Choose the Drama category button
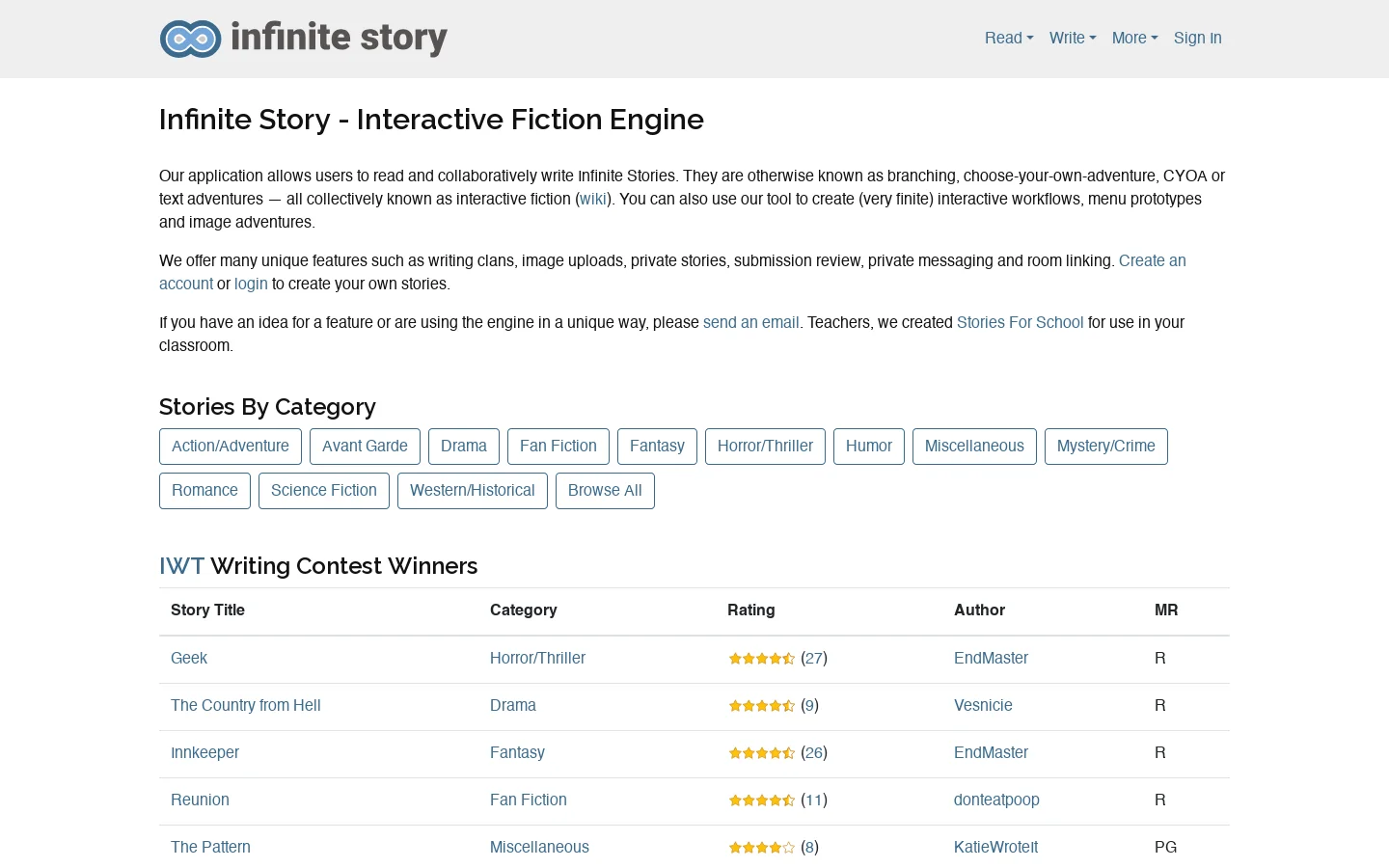This screenshot has width=1389, height=868. click(464, 447)
